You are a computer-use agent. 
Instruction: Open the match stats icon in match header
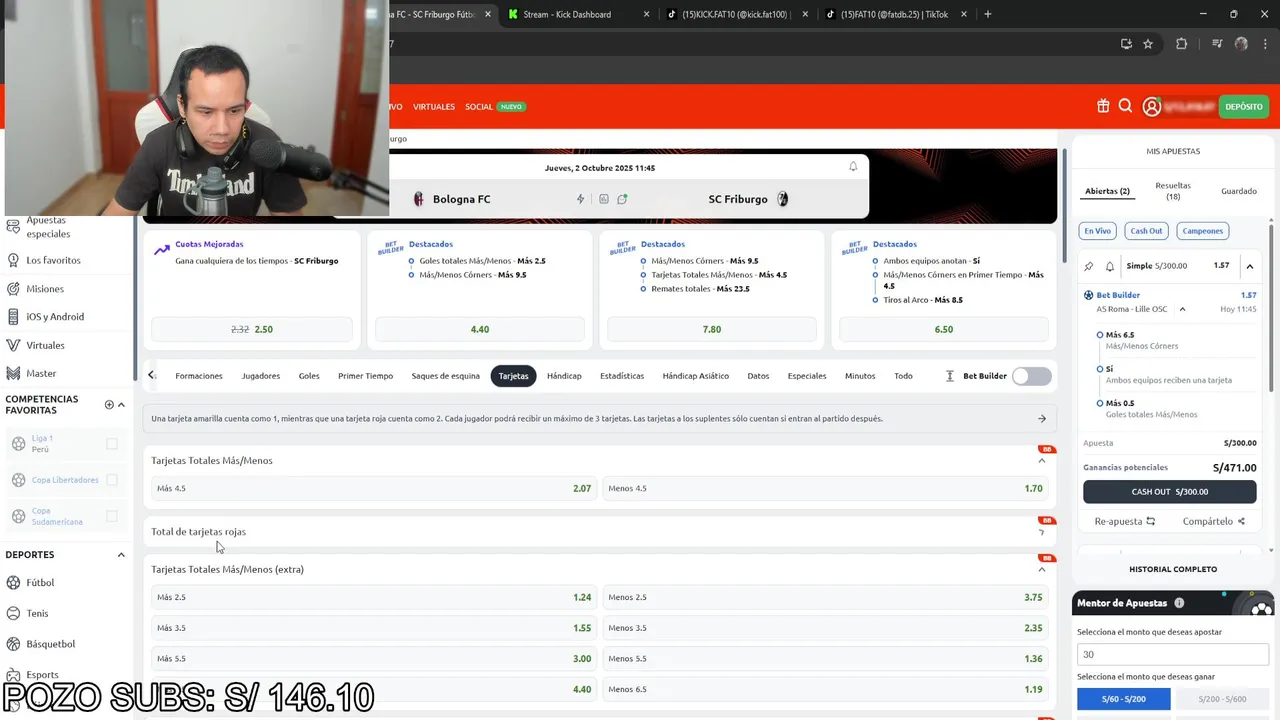tap(604, 199)
